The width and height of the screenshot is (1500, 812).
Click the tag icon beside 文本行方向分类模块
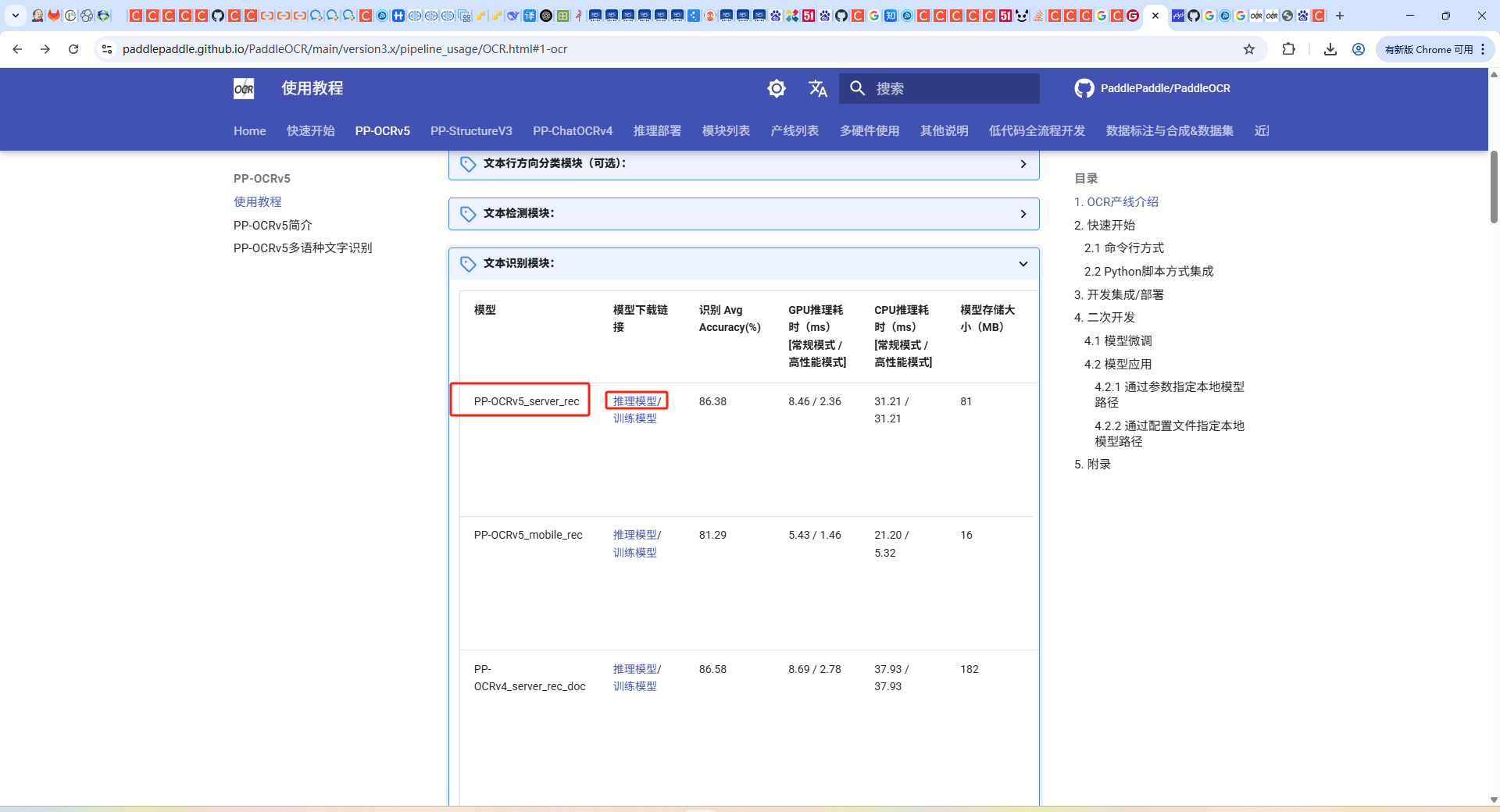[x=468, y=164]
